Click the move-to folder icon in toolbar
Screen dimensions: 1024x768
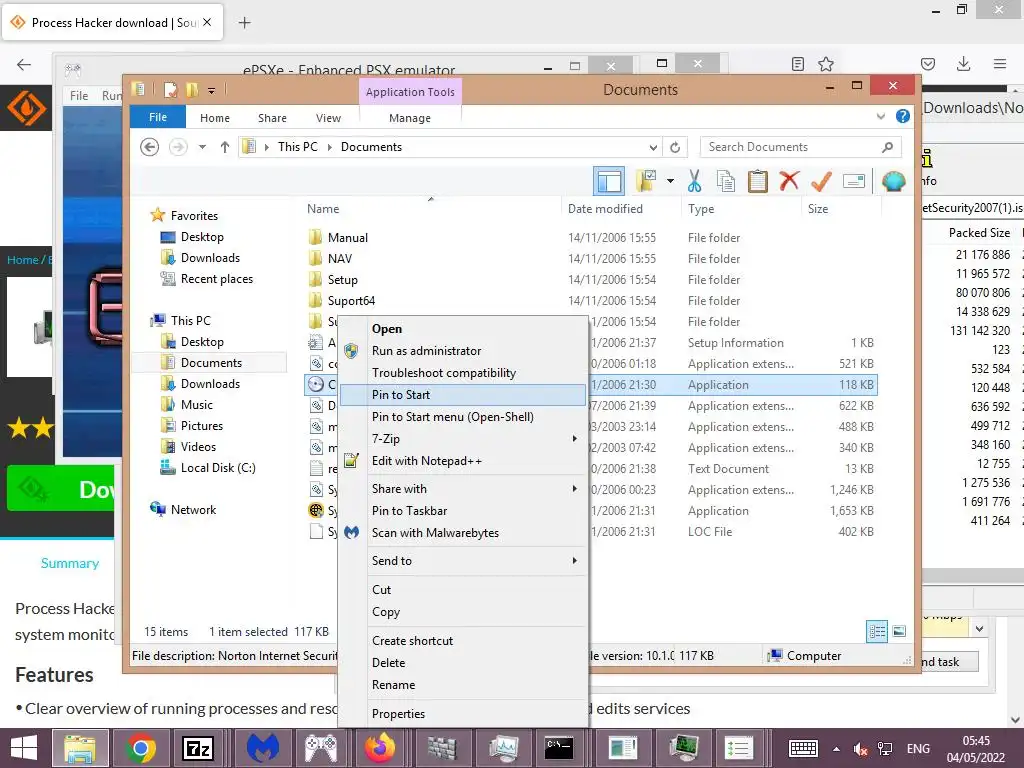[646, 181]
